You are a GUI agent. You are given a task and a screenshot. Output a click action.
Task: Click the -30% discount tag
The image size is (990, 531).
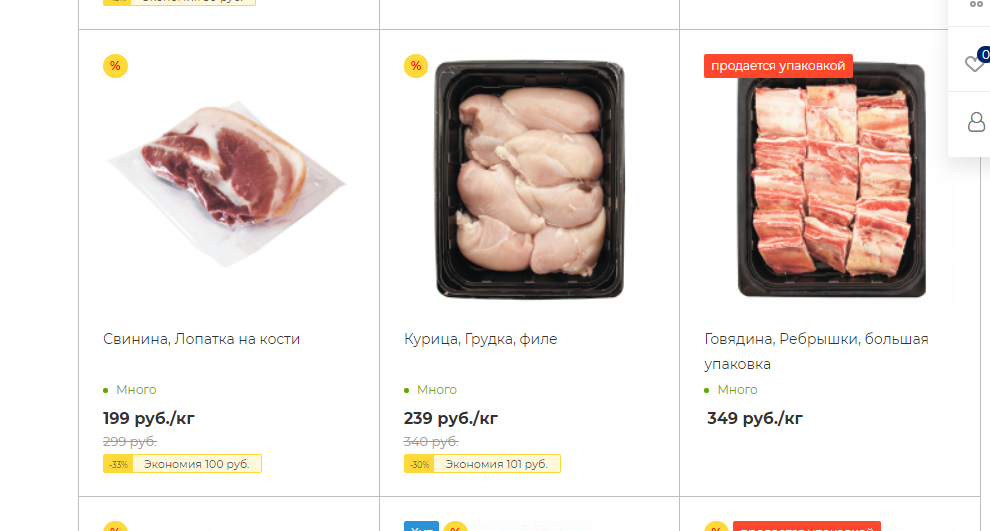coord(419,464)
